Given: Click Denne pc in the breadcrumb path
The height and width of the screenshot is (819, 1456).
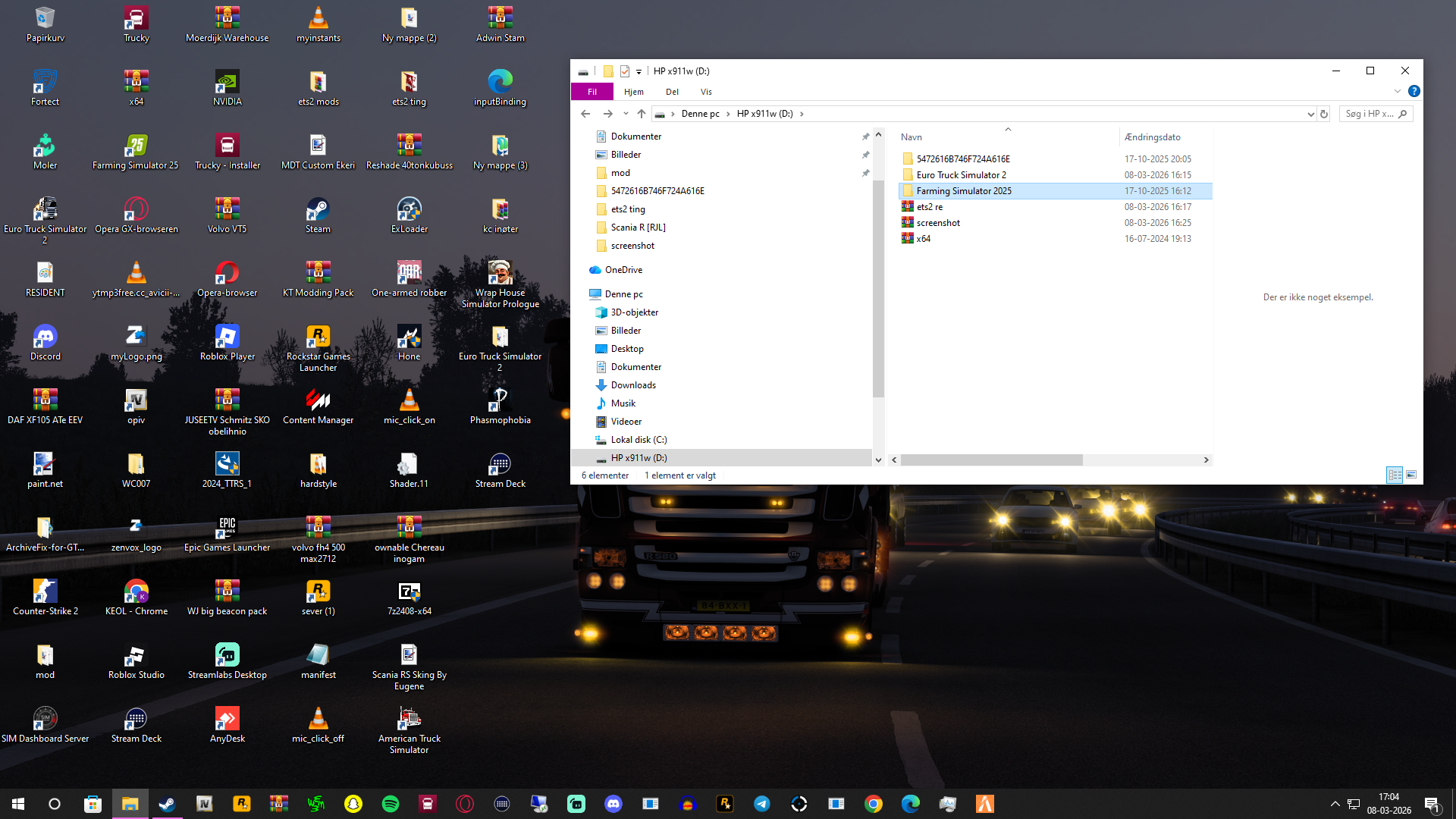Looking at the screenshot, I should pyautogui.click(x=700, y=114).
